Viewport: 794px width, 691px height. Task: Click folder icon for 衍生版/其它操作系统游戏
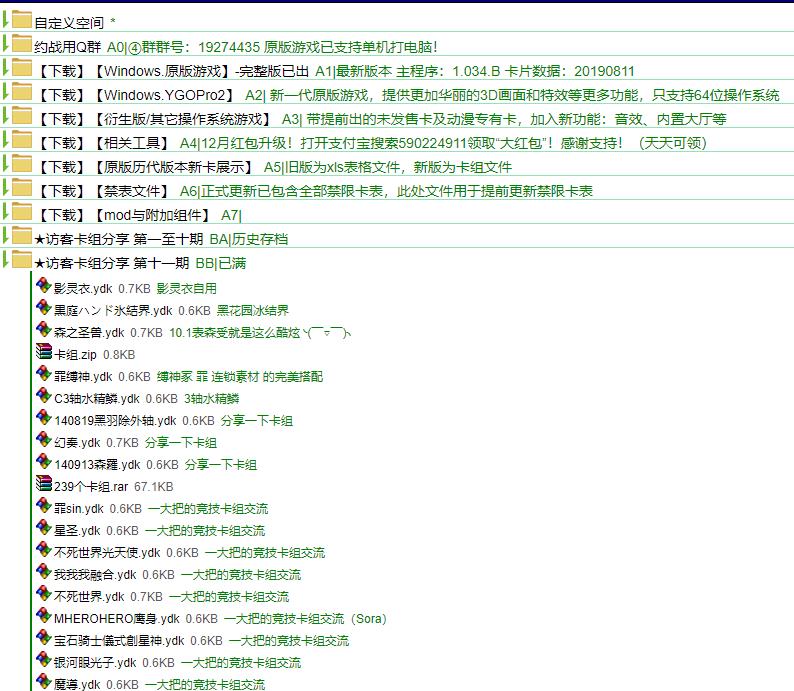(x=22, y=115)
